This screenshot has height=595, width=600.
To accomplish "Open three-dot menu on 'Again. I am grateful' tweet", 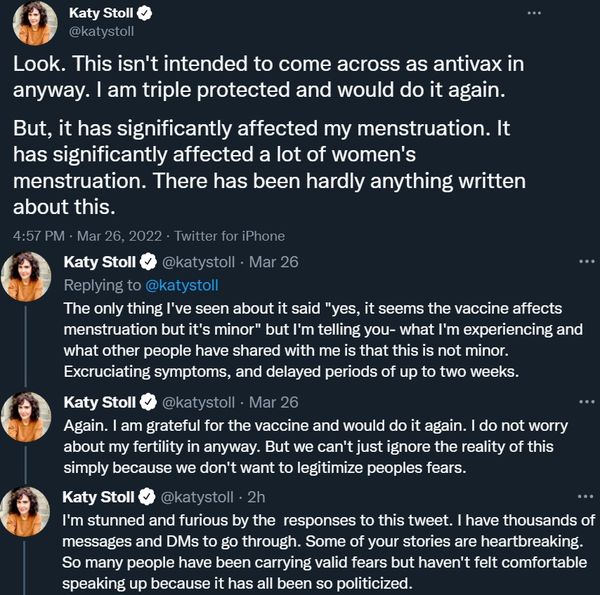I will 587,402.
